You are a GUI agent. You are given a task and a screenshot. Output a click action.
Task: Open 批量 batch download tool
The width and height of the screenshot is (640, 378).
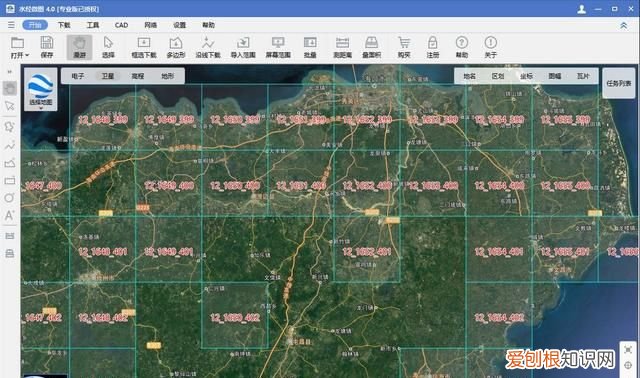pos(310,47)
